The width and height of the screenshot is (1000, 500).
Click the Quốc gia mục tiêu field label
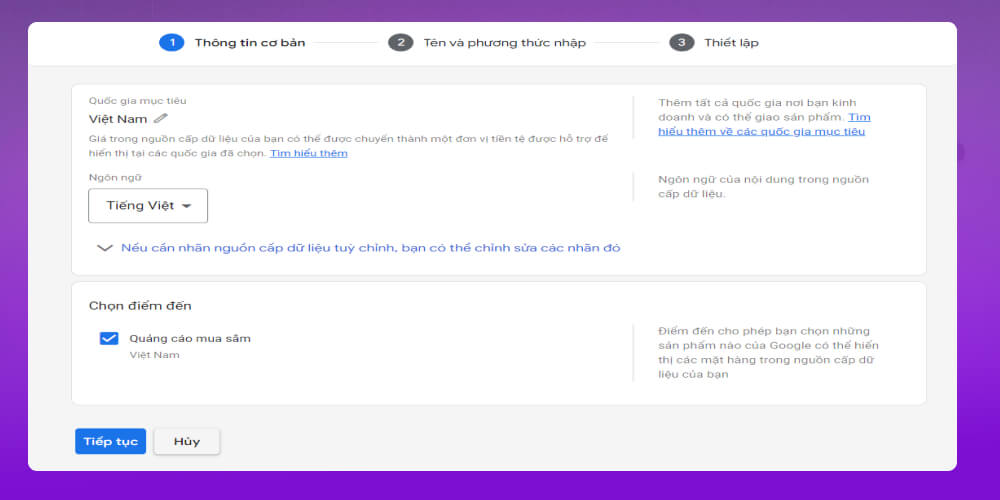[x=137, y=101]
